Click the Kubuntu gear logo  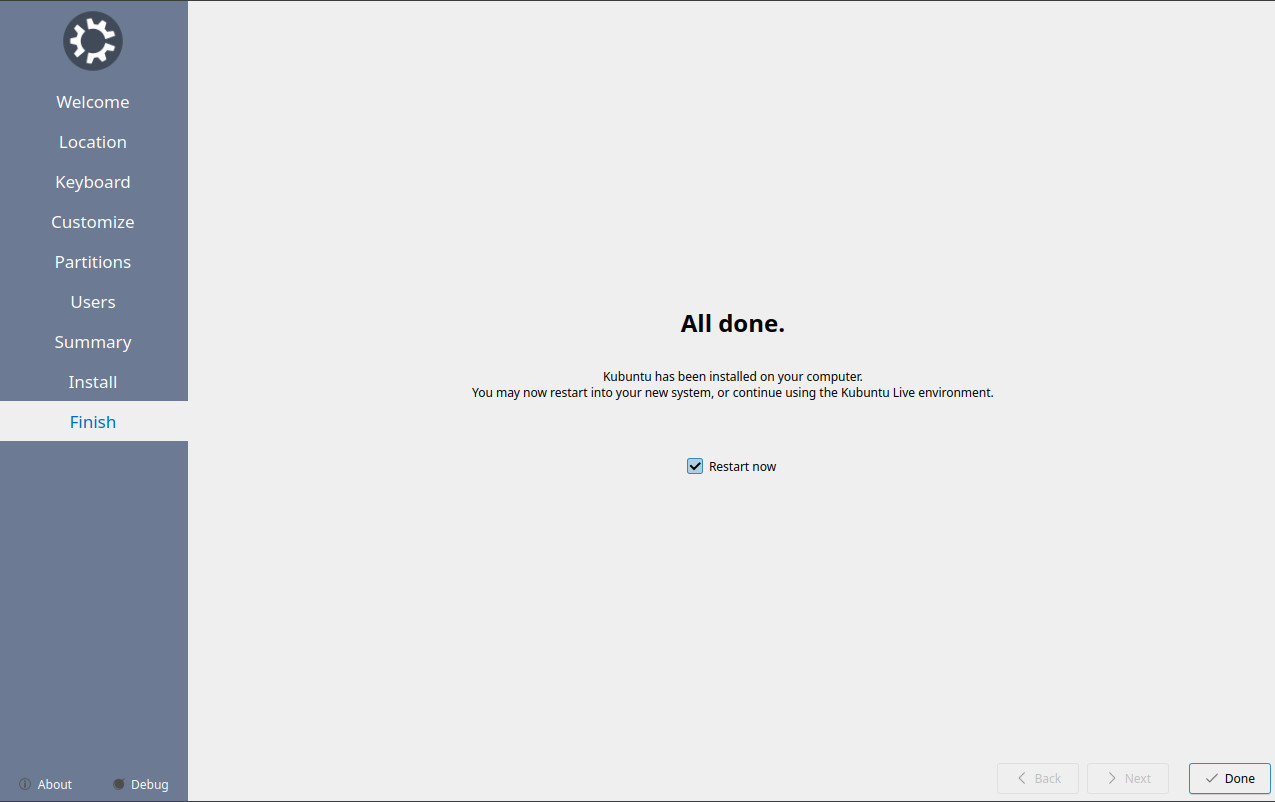coord(93,41)
